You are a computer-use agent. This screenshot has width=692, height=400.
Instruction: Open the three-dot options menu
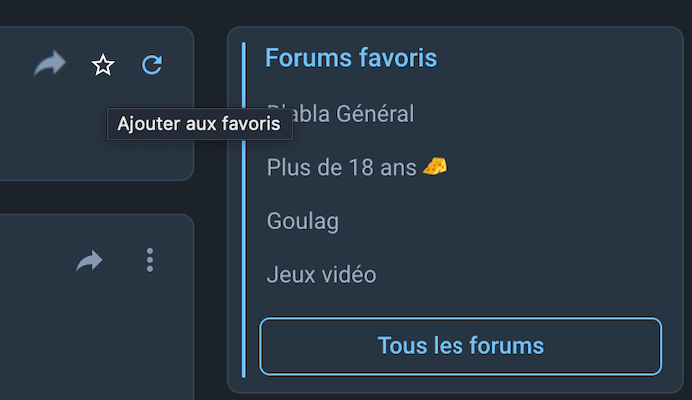[150, 260]
